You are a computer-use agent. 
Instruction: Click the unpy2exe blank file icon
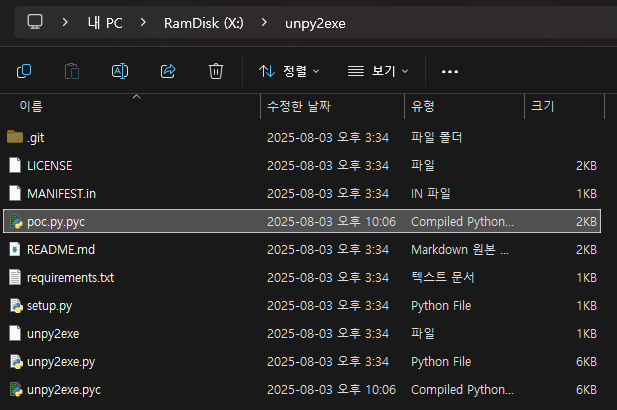click(x=15, y=333)
